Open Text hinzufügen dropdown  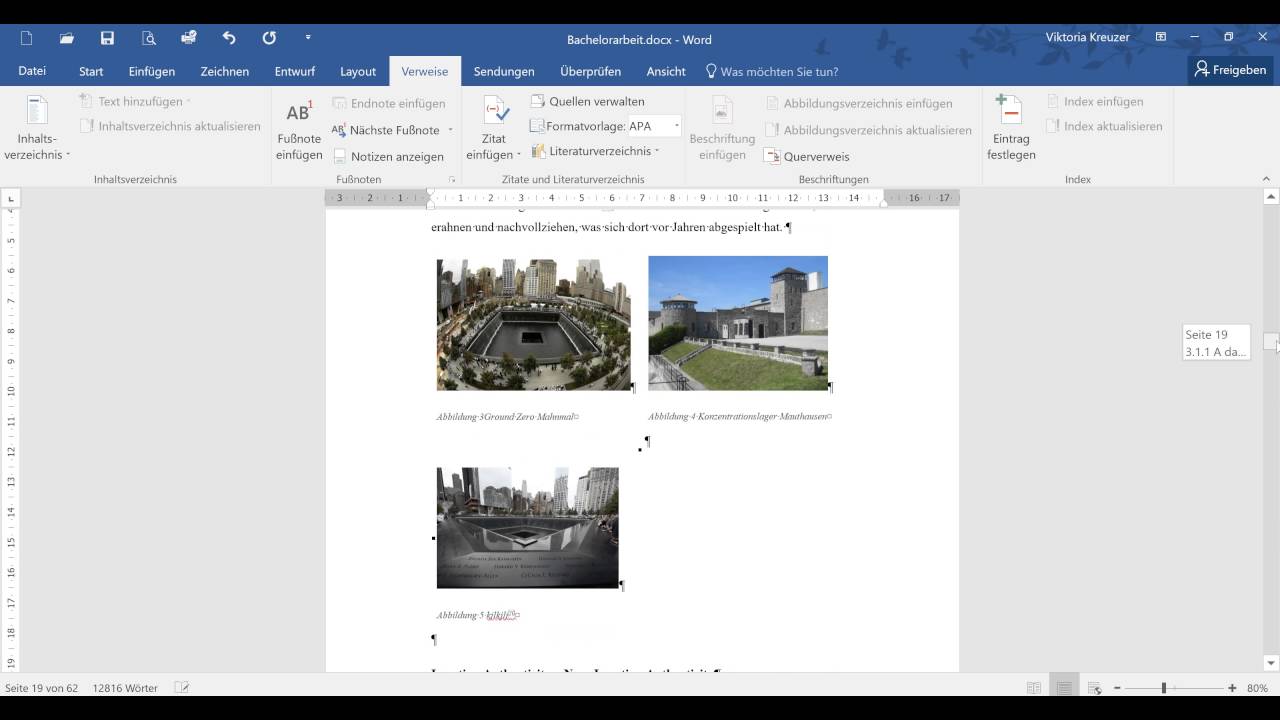(x=135, y=101)
